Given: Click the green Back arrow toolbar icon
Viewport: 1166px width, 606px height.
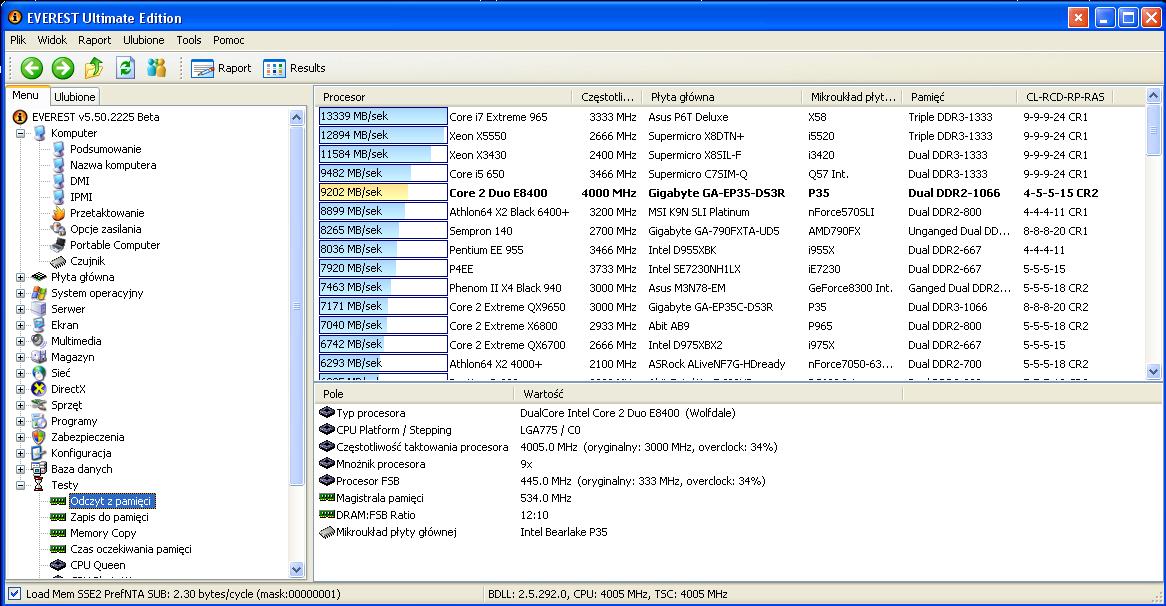Looking at the screenshot, I should (x=32, y=68).
